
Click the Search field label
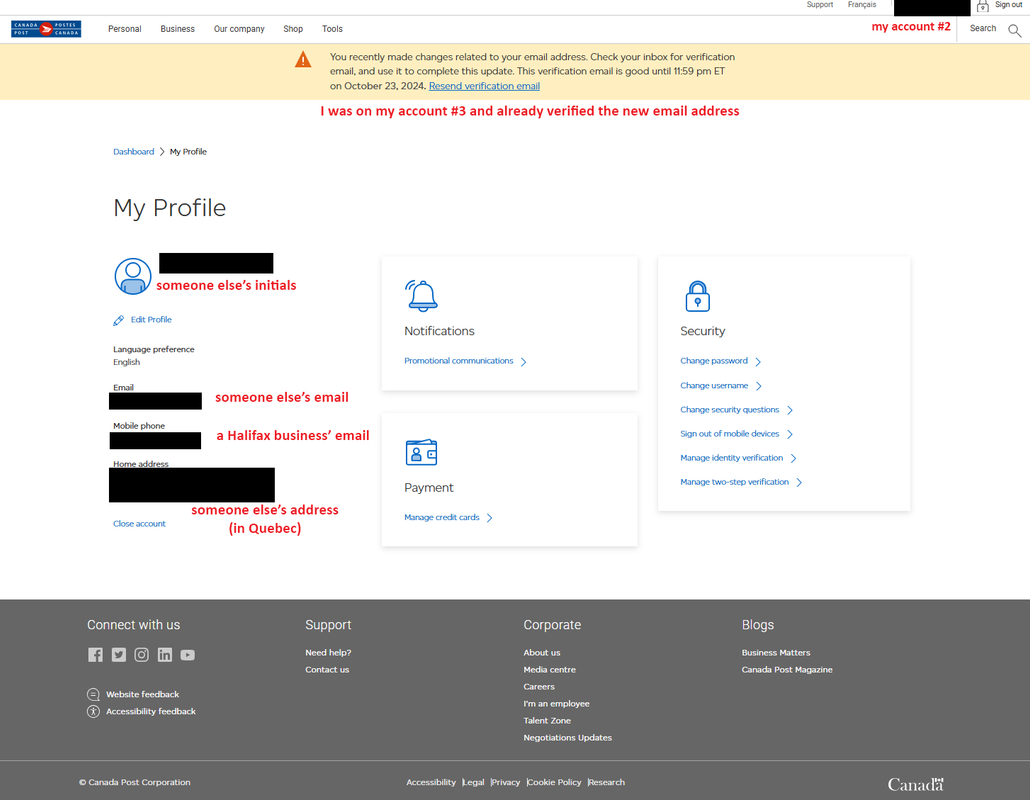983,28
